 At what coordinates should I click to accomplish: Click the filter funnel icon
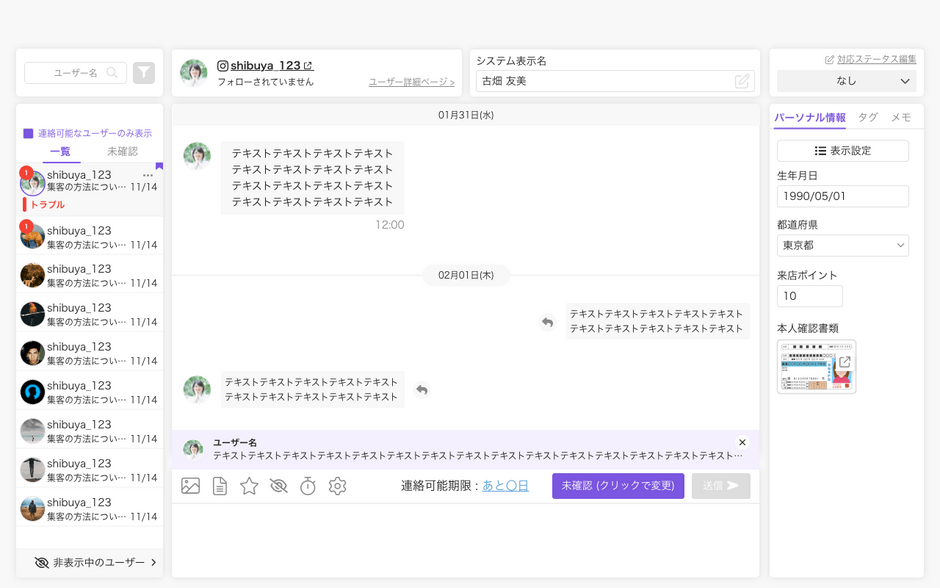pyautogui.click(x=143, y=73)
